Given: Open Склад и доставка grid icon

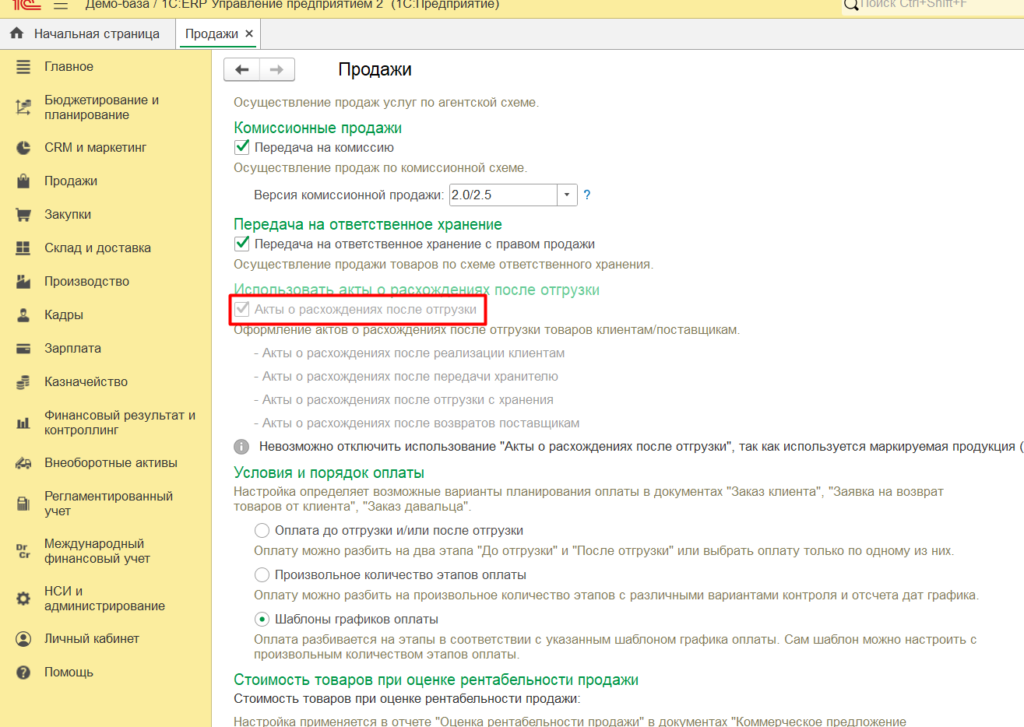Looking at the screenshot, I should (x=24, y=248).
